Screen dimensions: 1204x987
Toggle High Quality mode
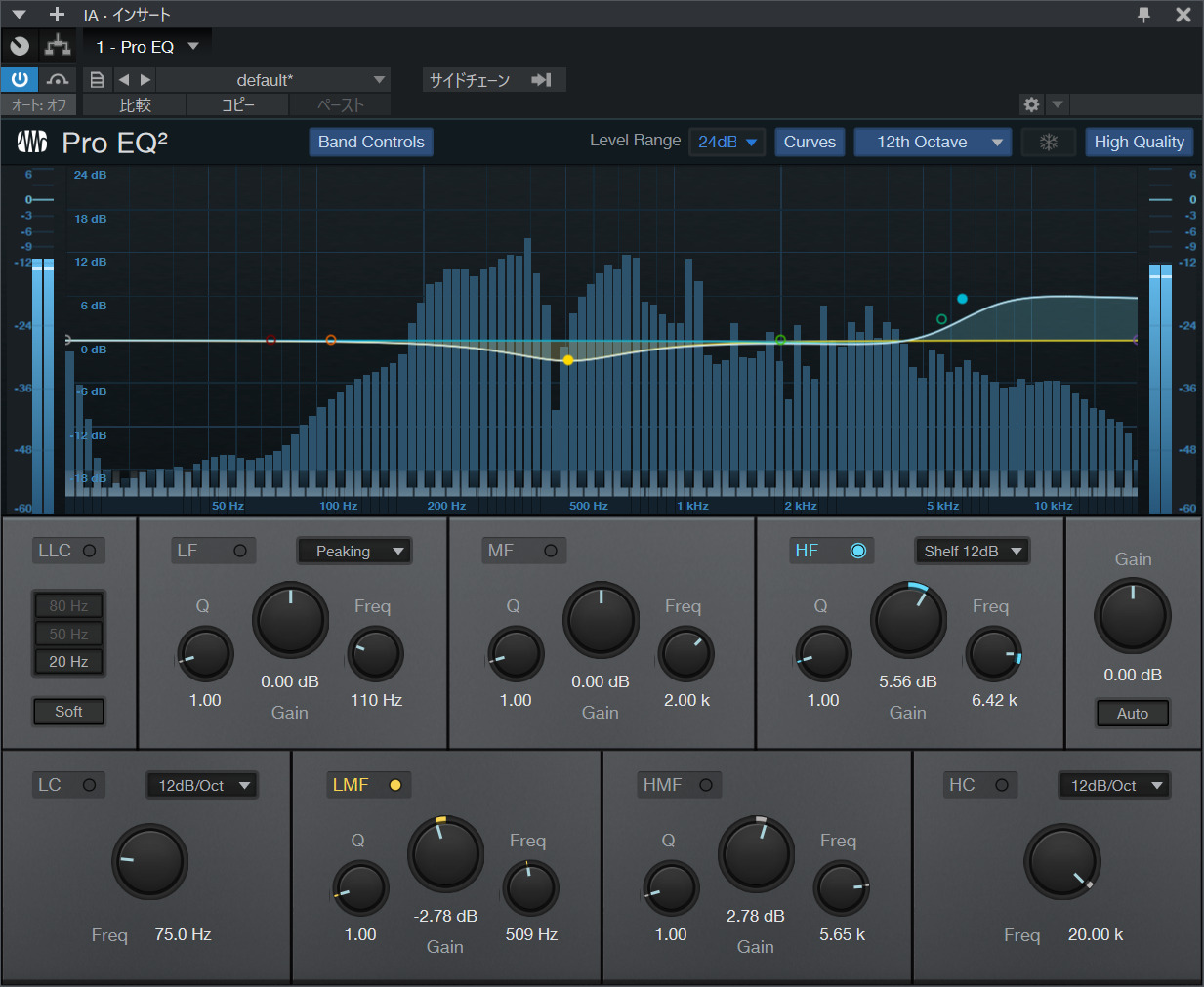click(1139, 143)
